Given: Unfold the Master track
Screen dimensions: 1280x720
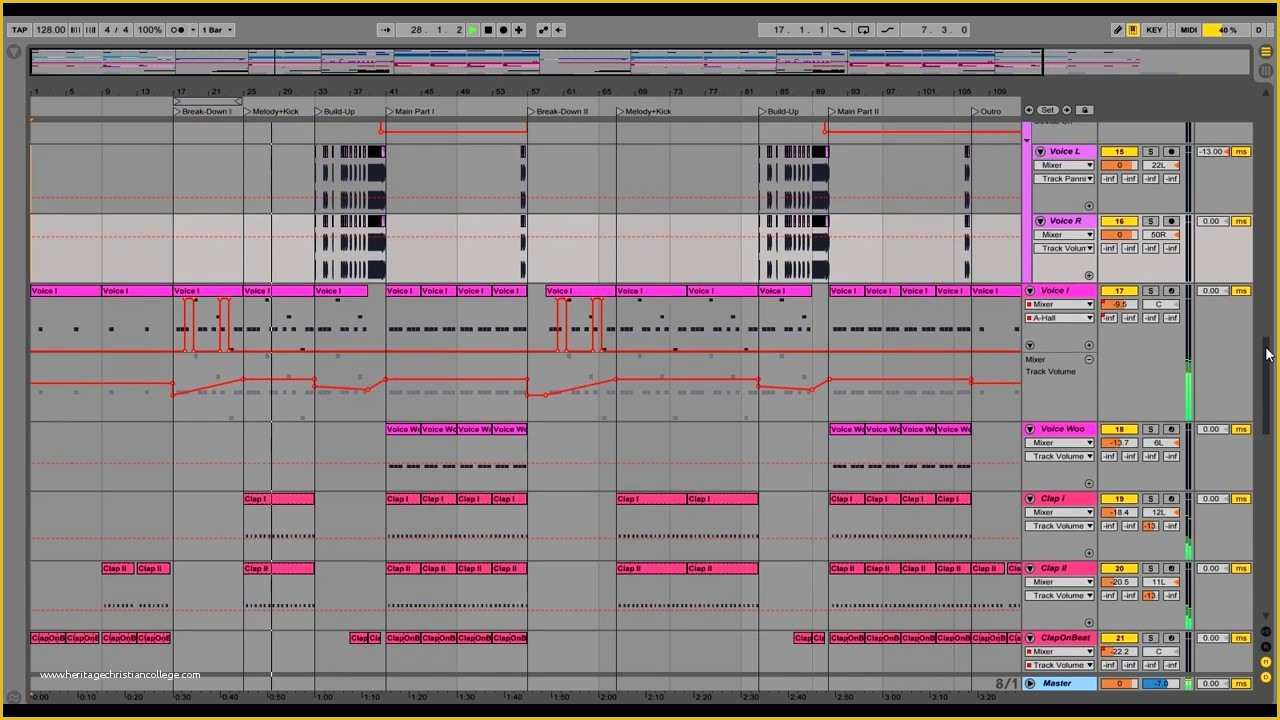Looking at the screenshot, I should click(1030, 684).
